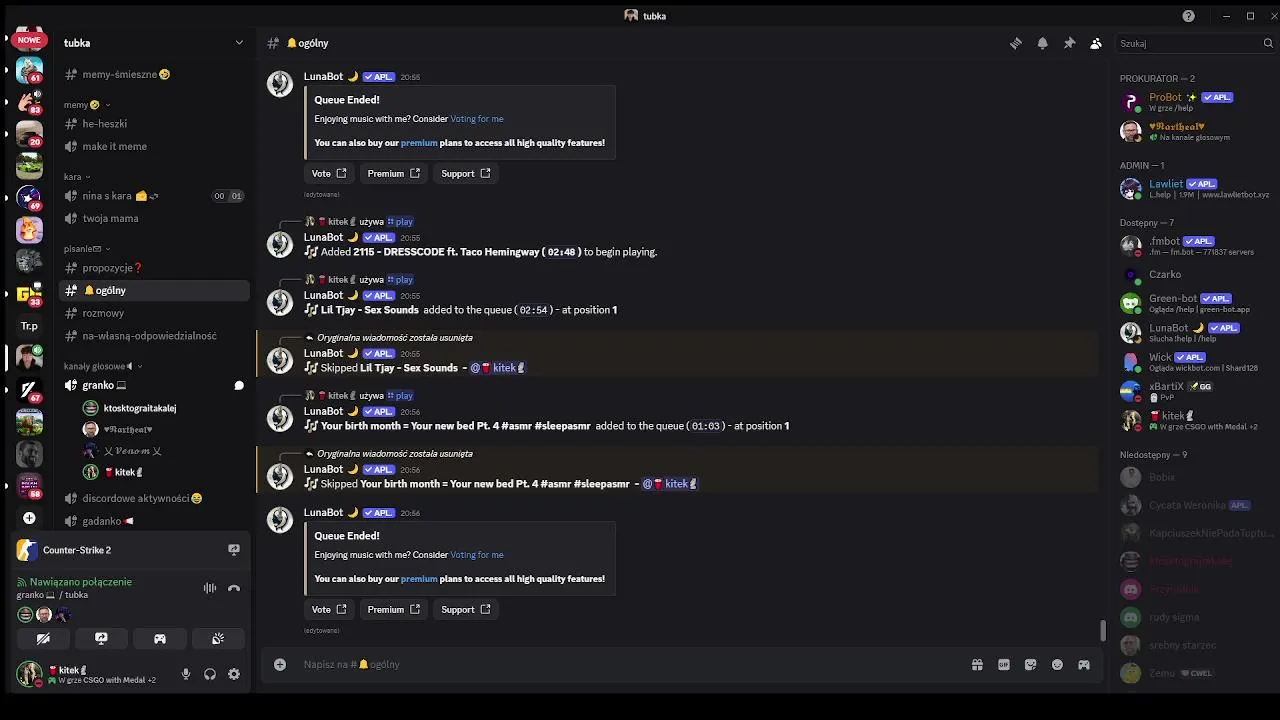Image resolution: width=1280 pixels, height=720 pixels.
Task: Follow the premium link in top embed
Action: coord(419,143)
